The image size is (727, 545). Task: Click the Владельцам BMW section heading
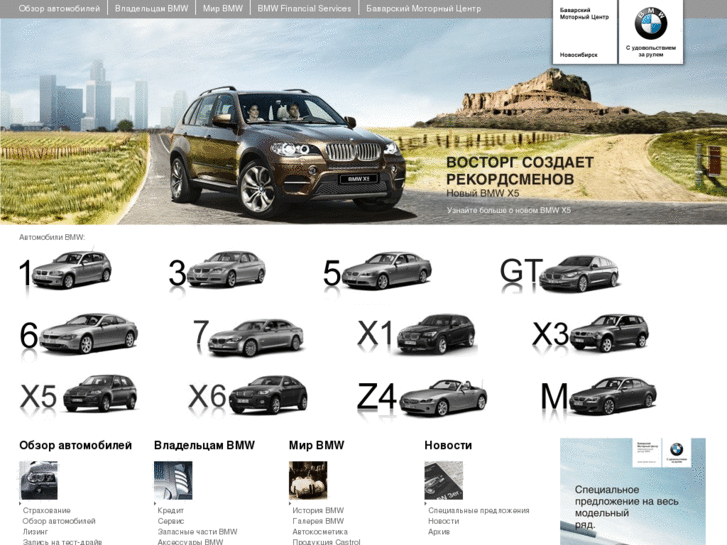click(204, 445)
